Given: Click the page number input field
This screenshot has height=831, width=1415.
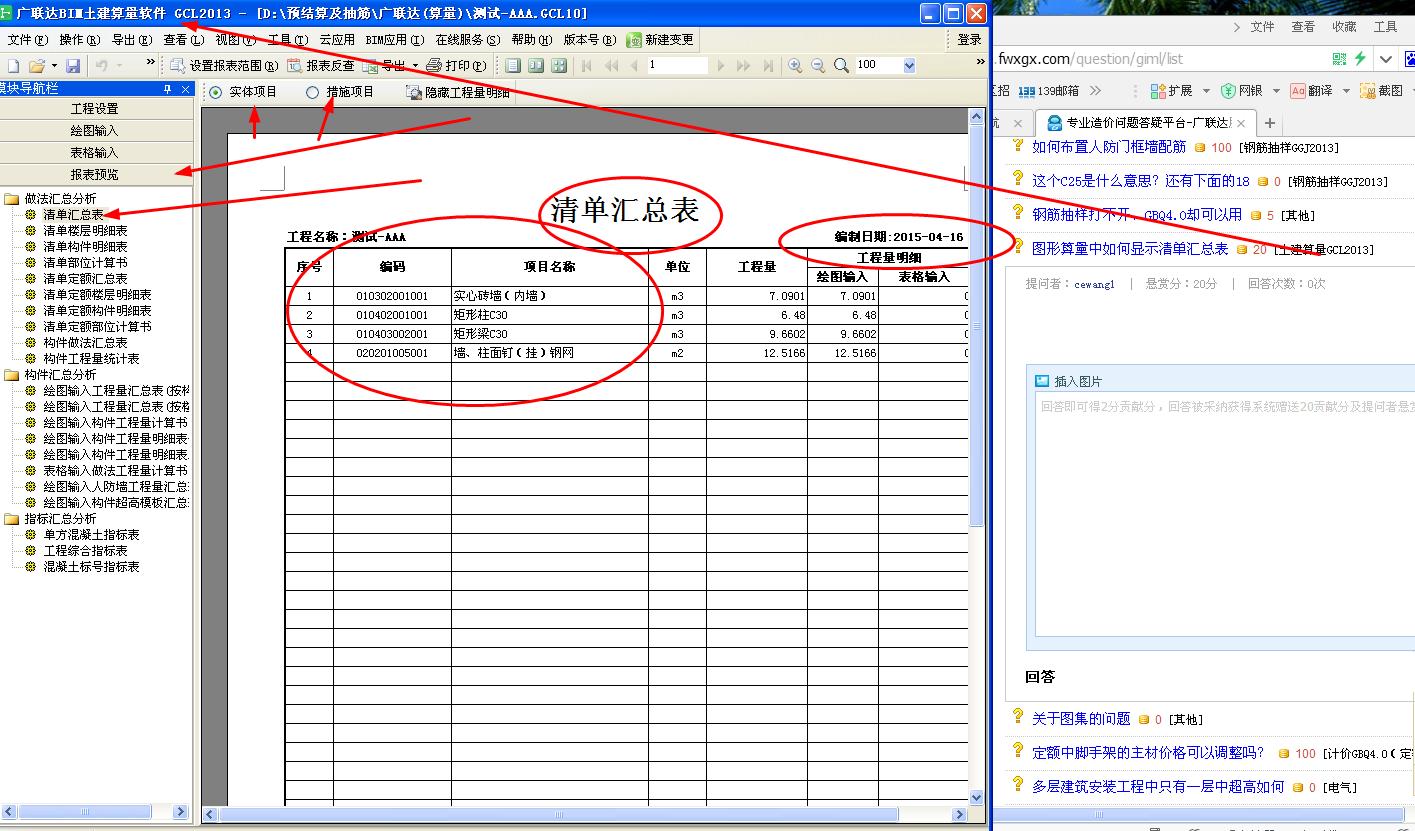Looking at the screenshot, I should tap(677, 65).
